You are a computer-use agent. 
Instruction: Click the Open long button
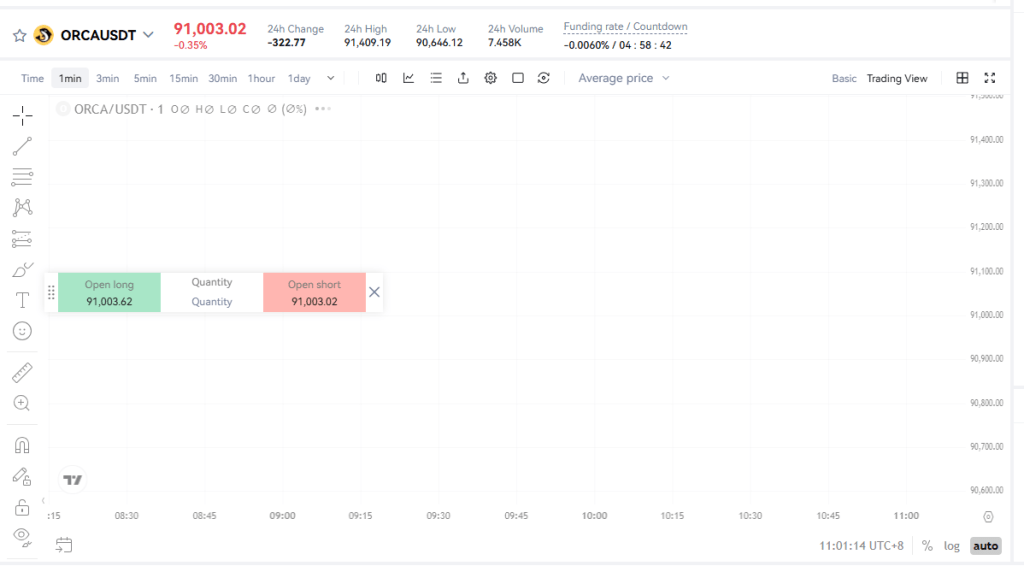tap(109, 292)
